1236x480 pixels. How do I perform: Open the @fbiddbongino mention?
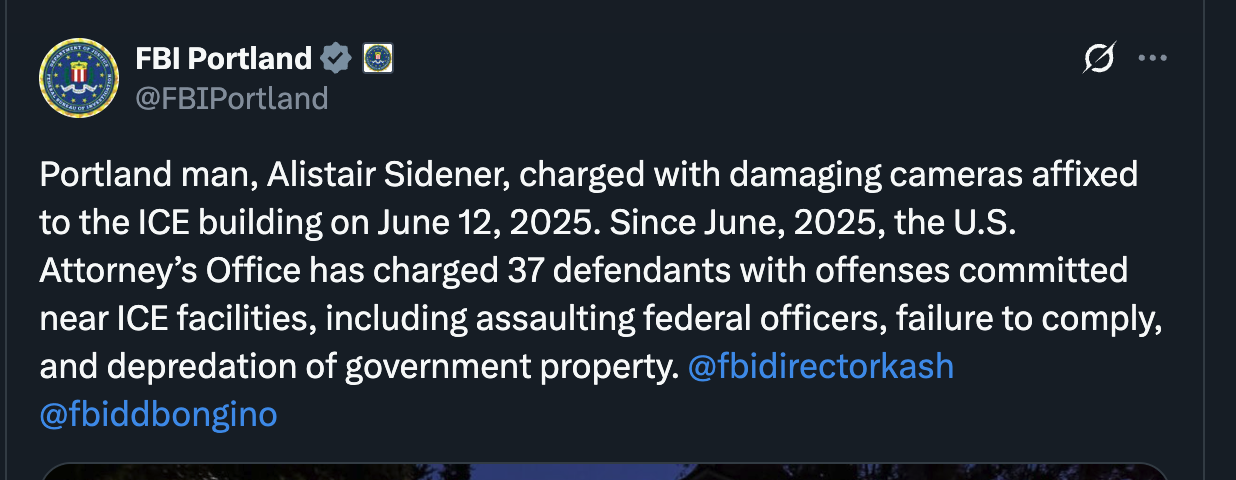tap(158, 414)
